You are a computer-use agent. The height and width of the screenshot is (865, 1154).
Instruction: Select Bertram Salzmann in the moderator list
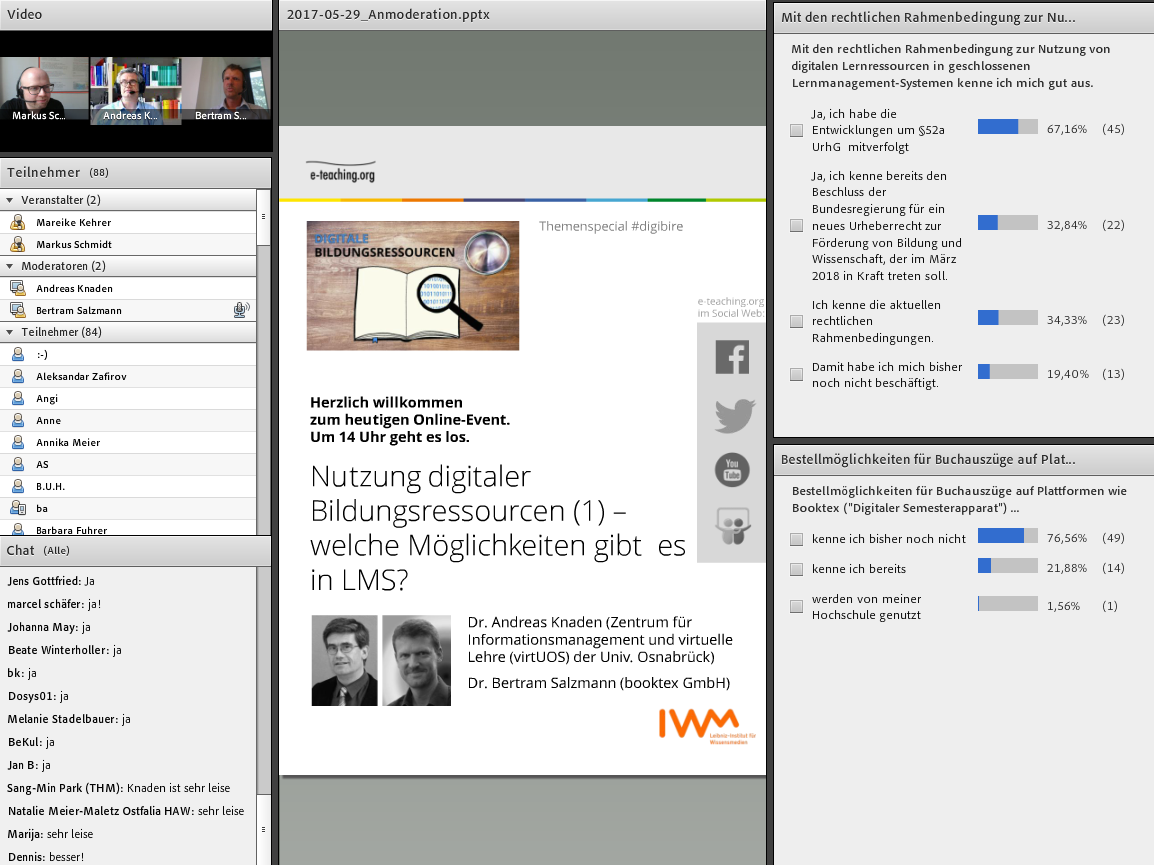tap(128, 310)
